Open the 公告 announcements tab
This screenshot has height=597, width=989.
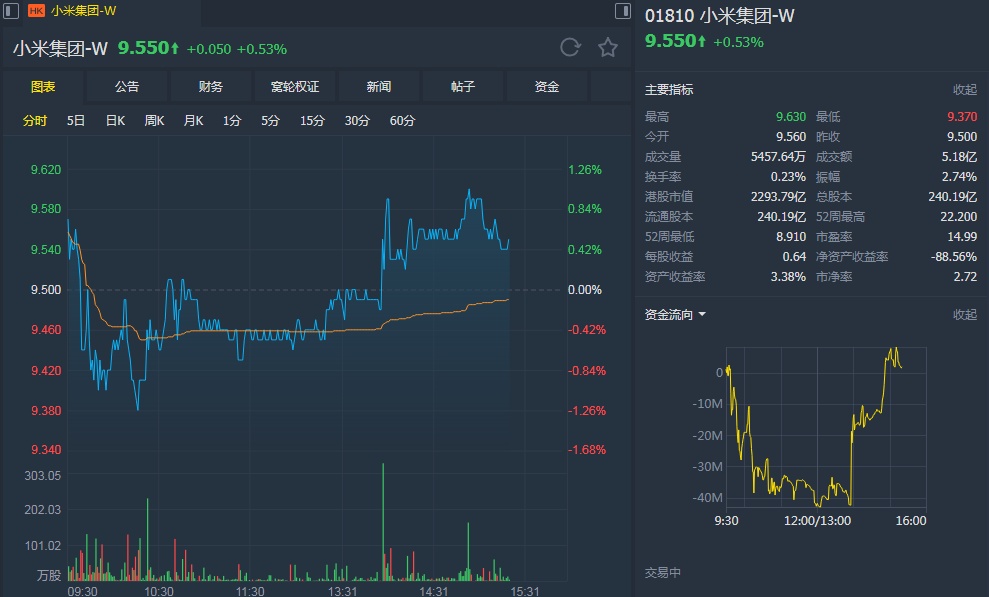[x=127, y=87]
